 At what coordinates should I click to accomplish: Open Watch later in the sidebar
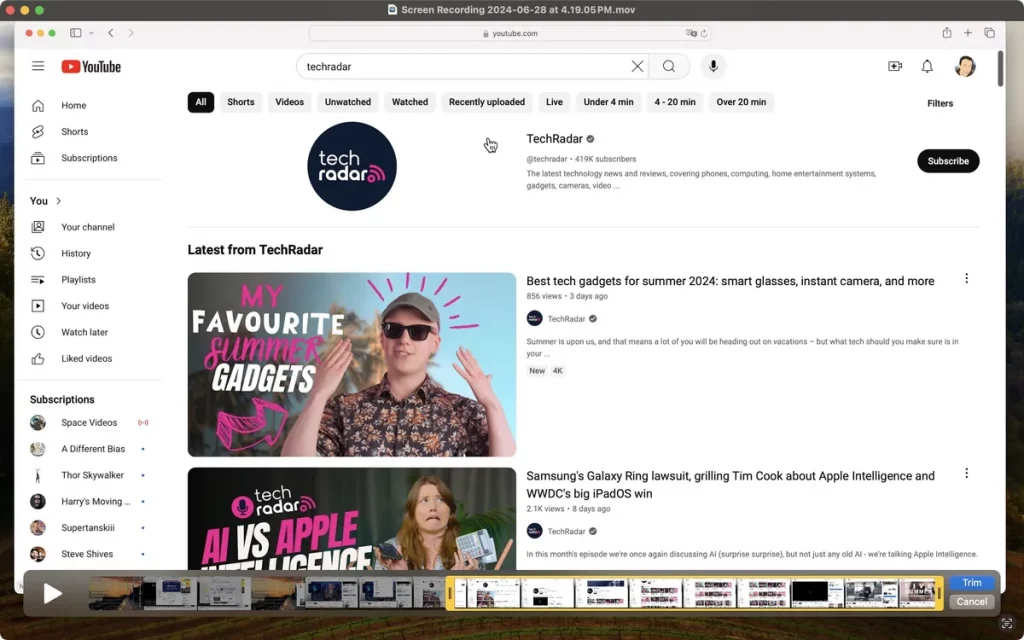point(84,332)
